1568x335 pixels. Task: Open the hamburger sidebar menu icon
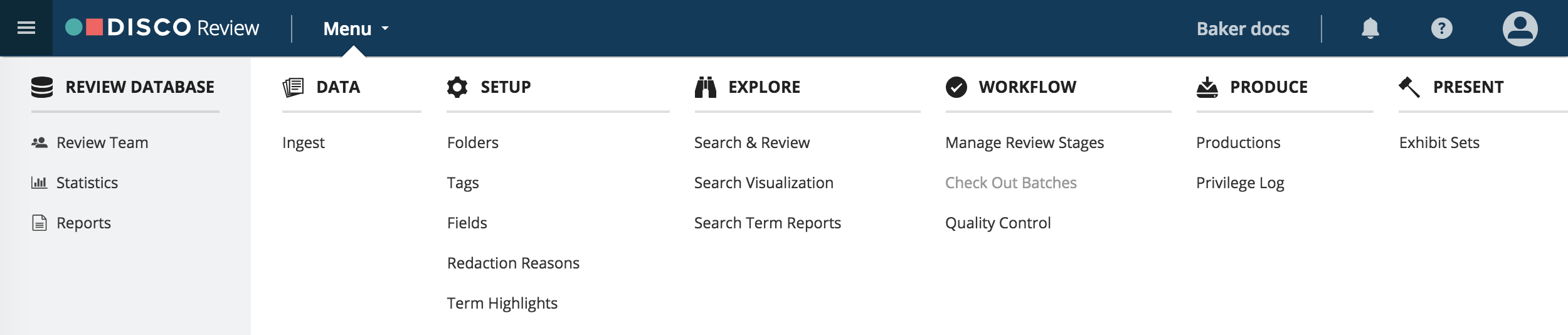(26, 28)
